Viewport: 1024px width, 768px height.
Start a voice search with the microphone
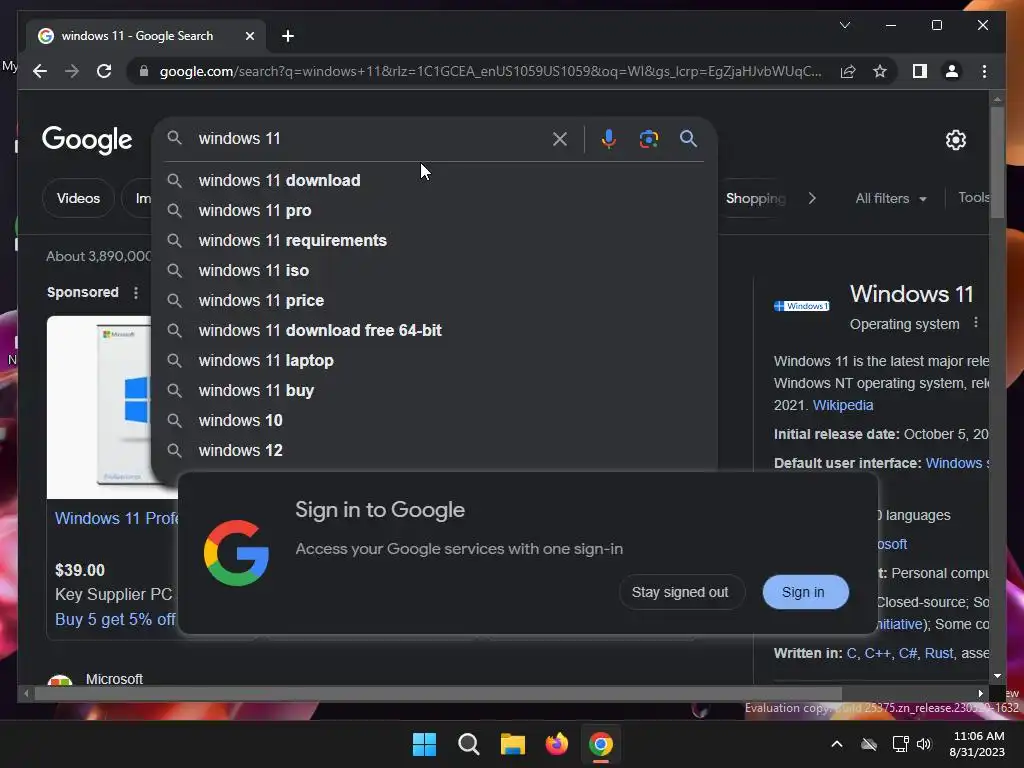[608, 138]
